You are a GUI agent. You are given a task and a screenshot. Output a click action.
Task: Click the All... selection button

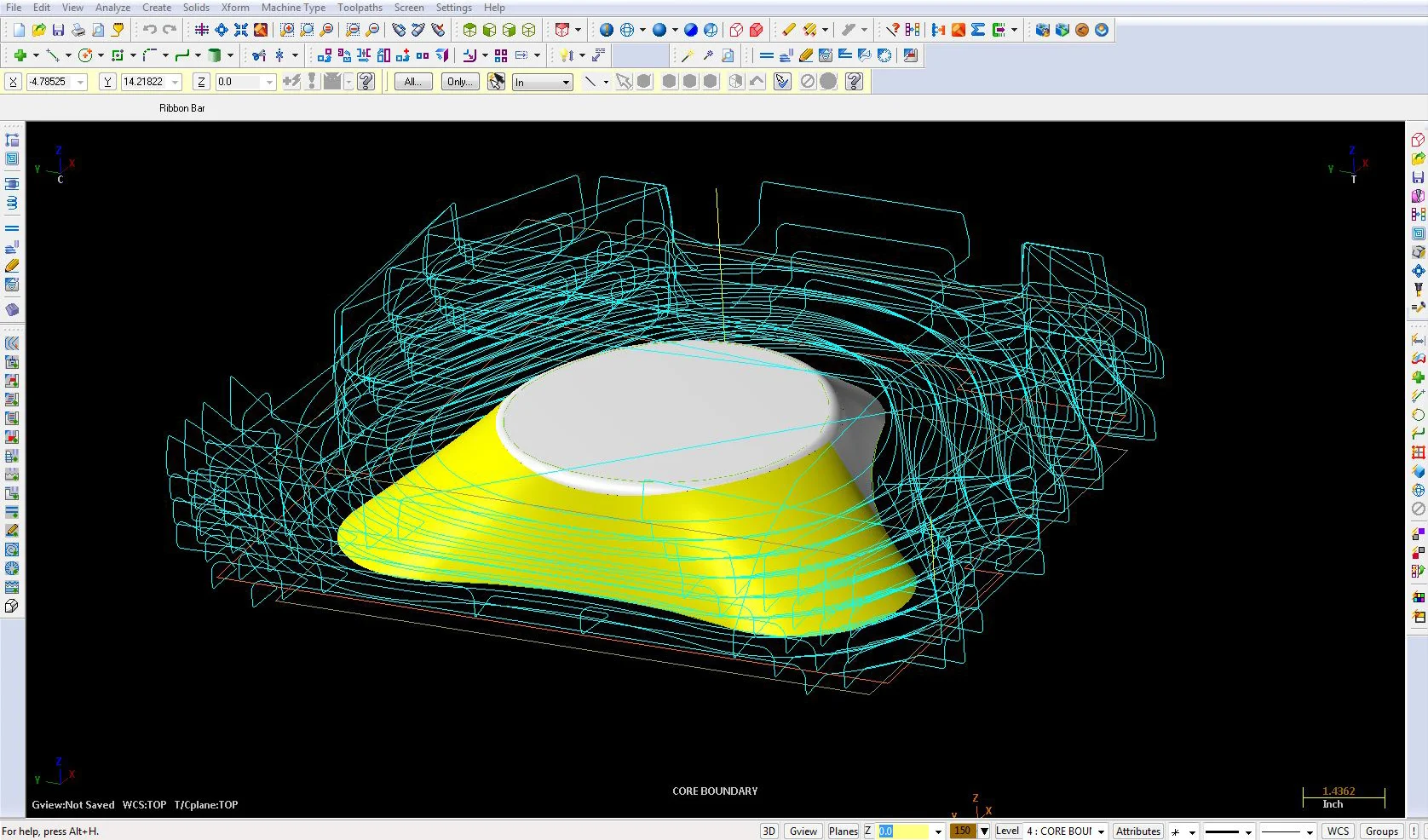pyautogui.click(x=413, y=81)
